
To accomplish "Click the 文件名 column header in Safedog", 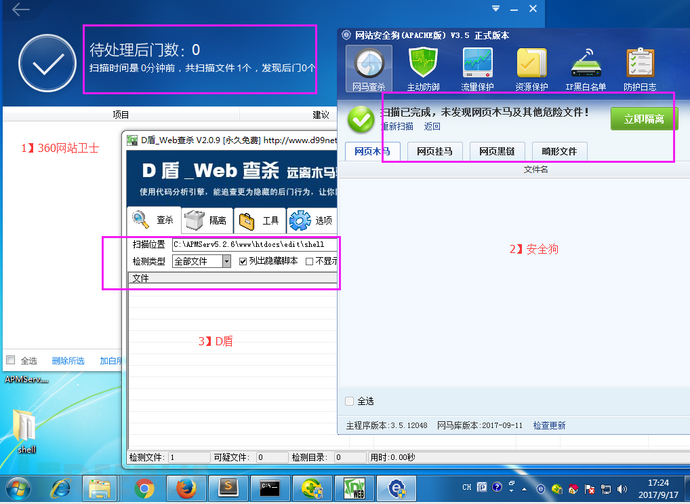I will point(536,169).
